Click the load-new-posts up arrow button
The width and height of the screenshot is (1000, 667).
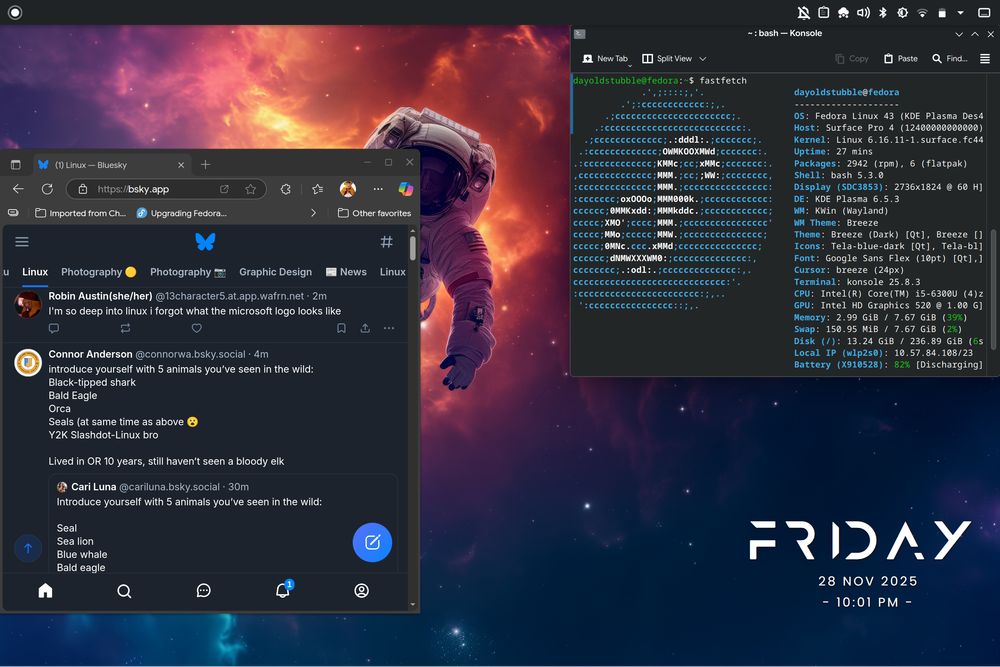coord(28,548)
